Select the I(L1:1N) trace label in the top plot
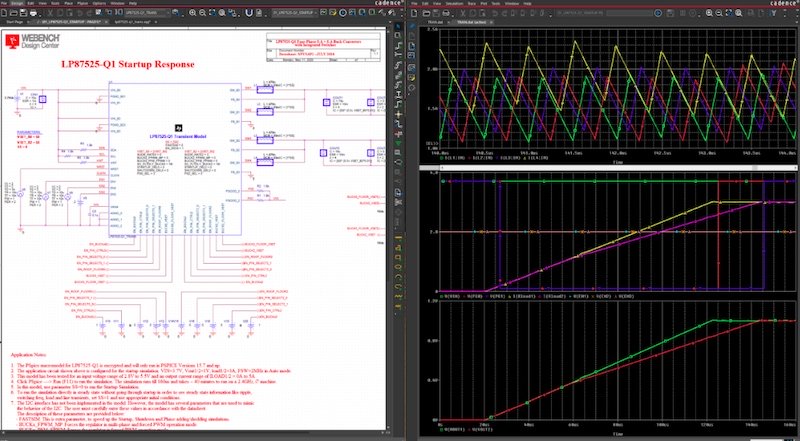 tap(455, 158)
